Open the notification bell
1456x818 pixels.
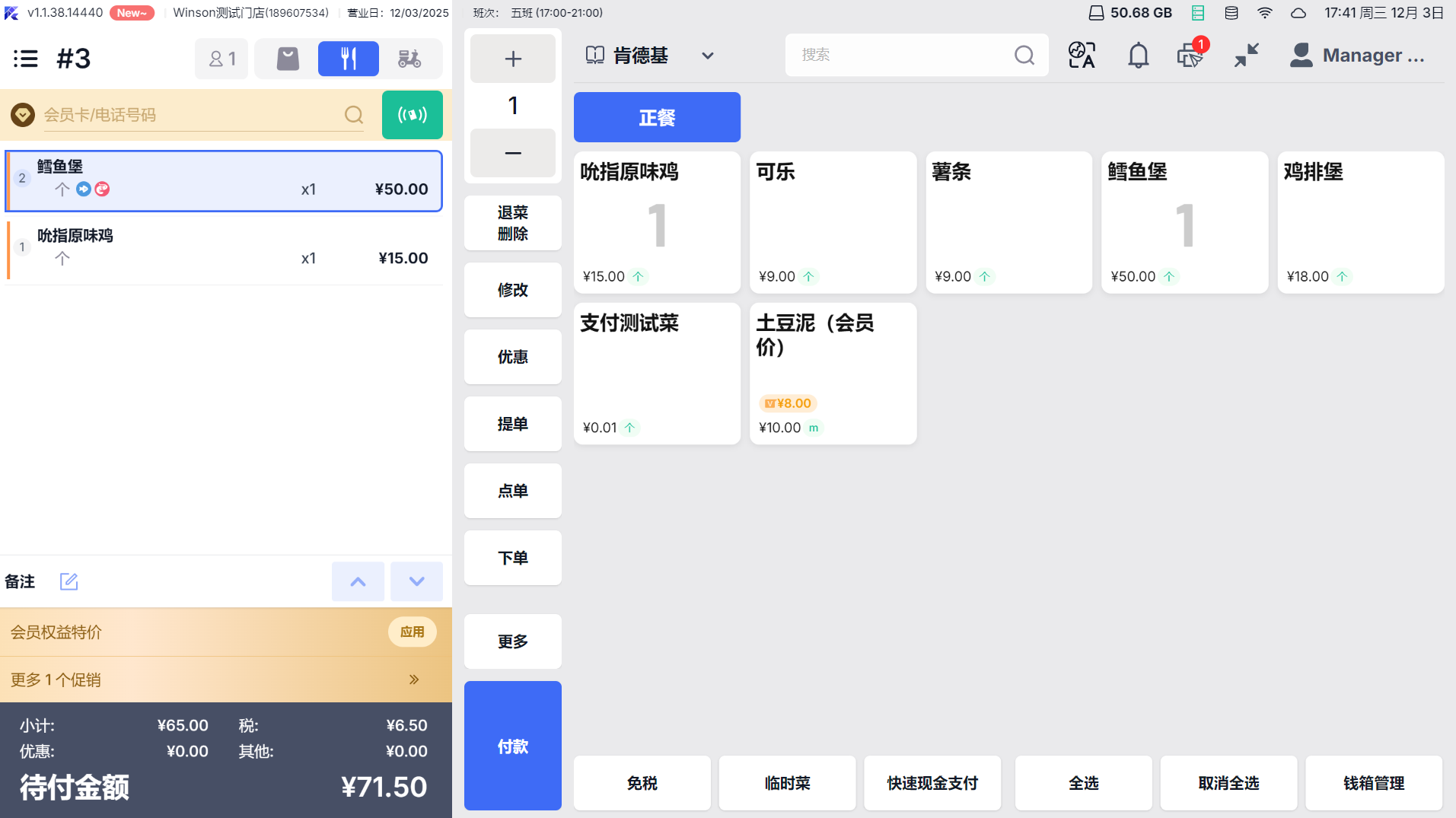(1138, 56)
